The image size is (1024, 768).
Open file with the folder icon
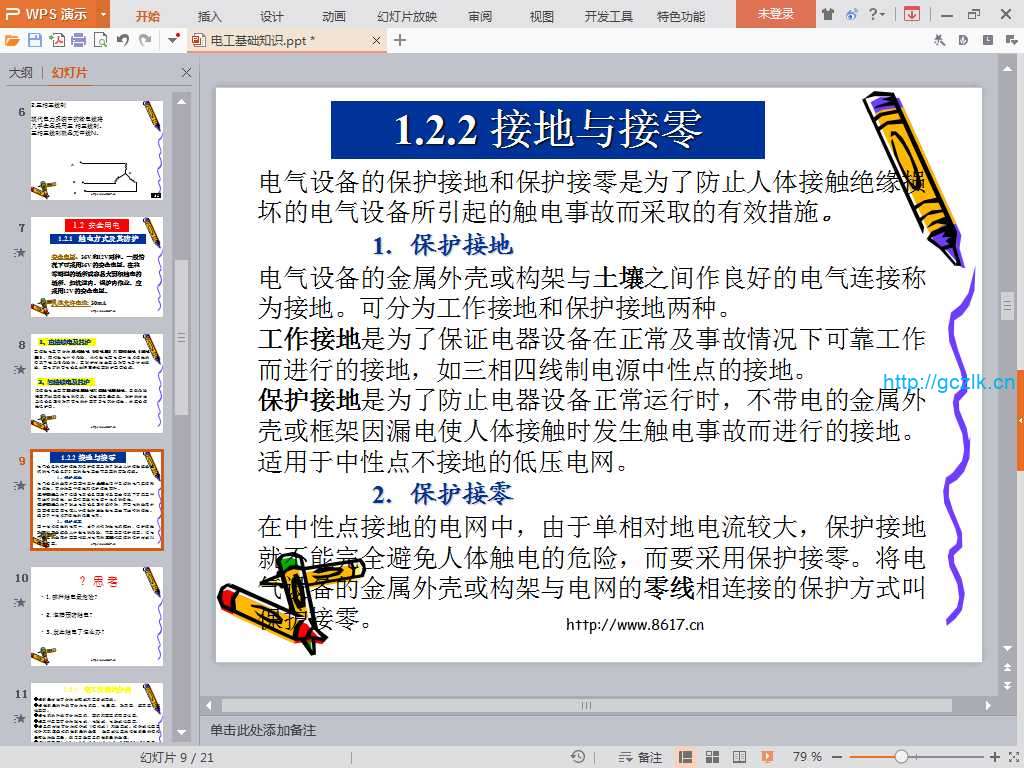coord(12,40)
